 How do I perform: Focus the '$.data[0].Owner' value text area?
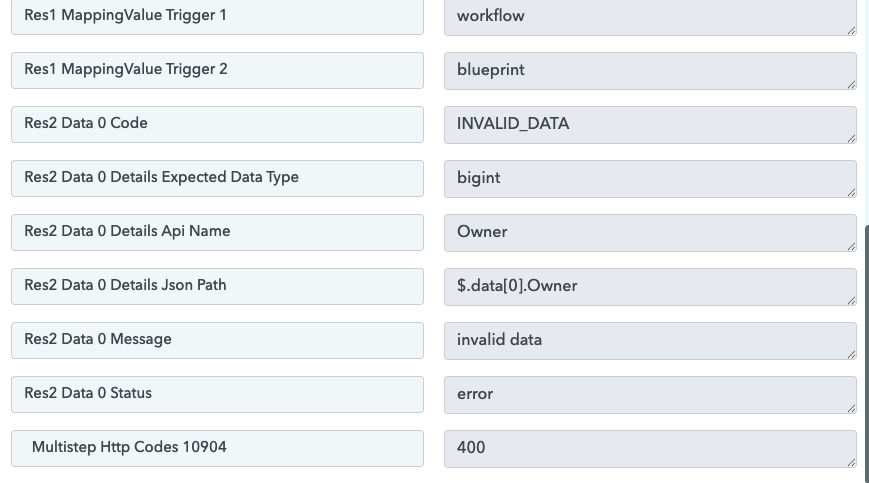tap(649, 287)
